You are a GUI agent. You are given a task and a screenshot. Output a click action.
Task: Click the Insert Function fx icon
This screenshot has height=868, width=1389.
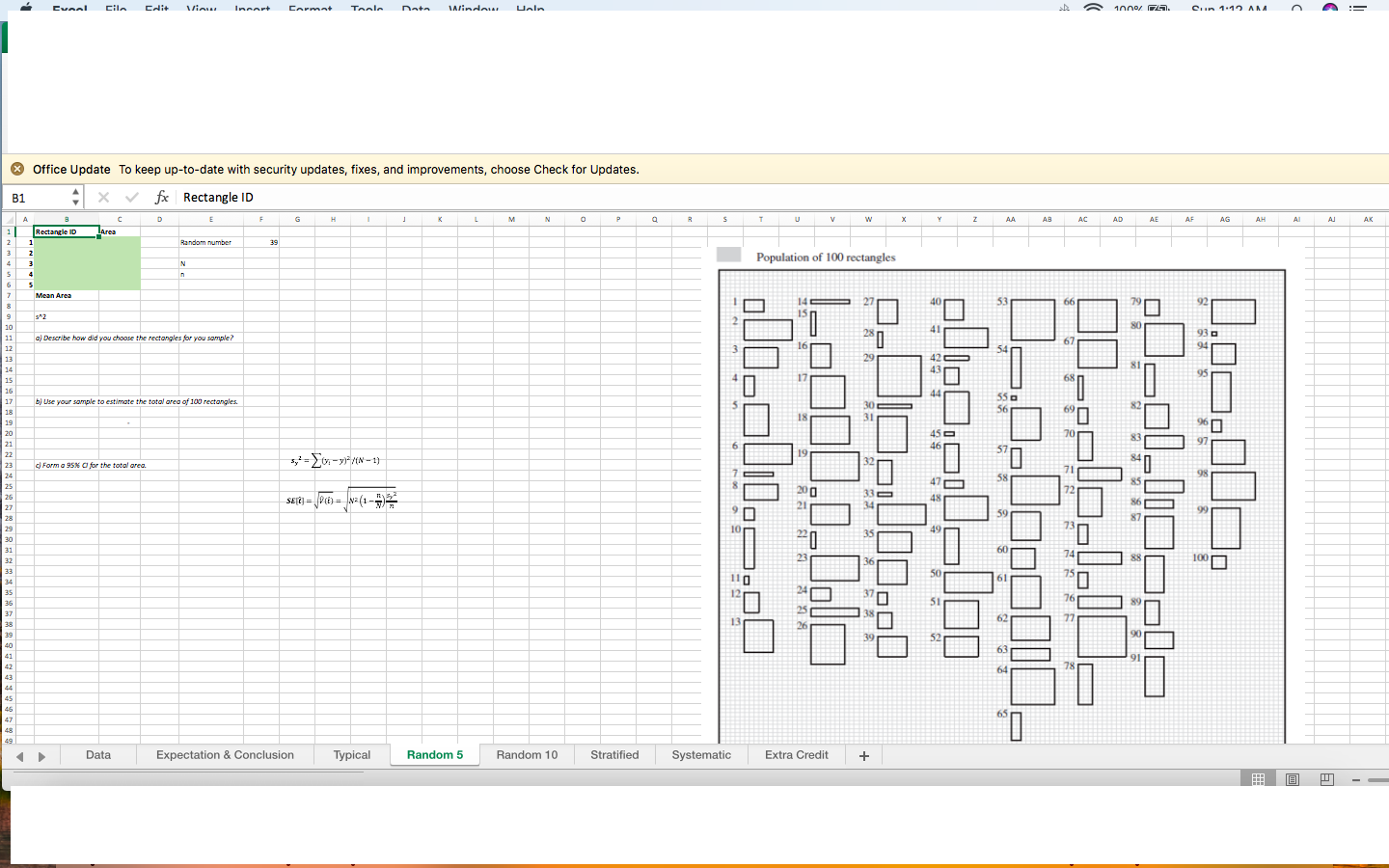161,197
